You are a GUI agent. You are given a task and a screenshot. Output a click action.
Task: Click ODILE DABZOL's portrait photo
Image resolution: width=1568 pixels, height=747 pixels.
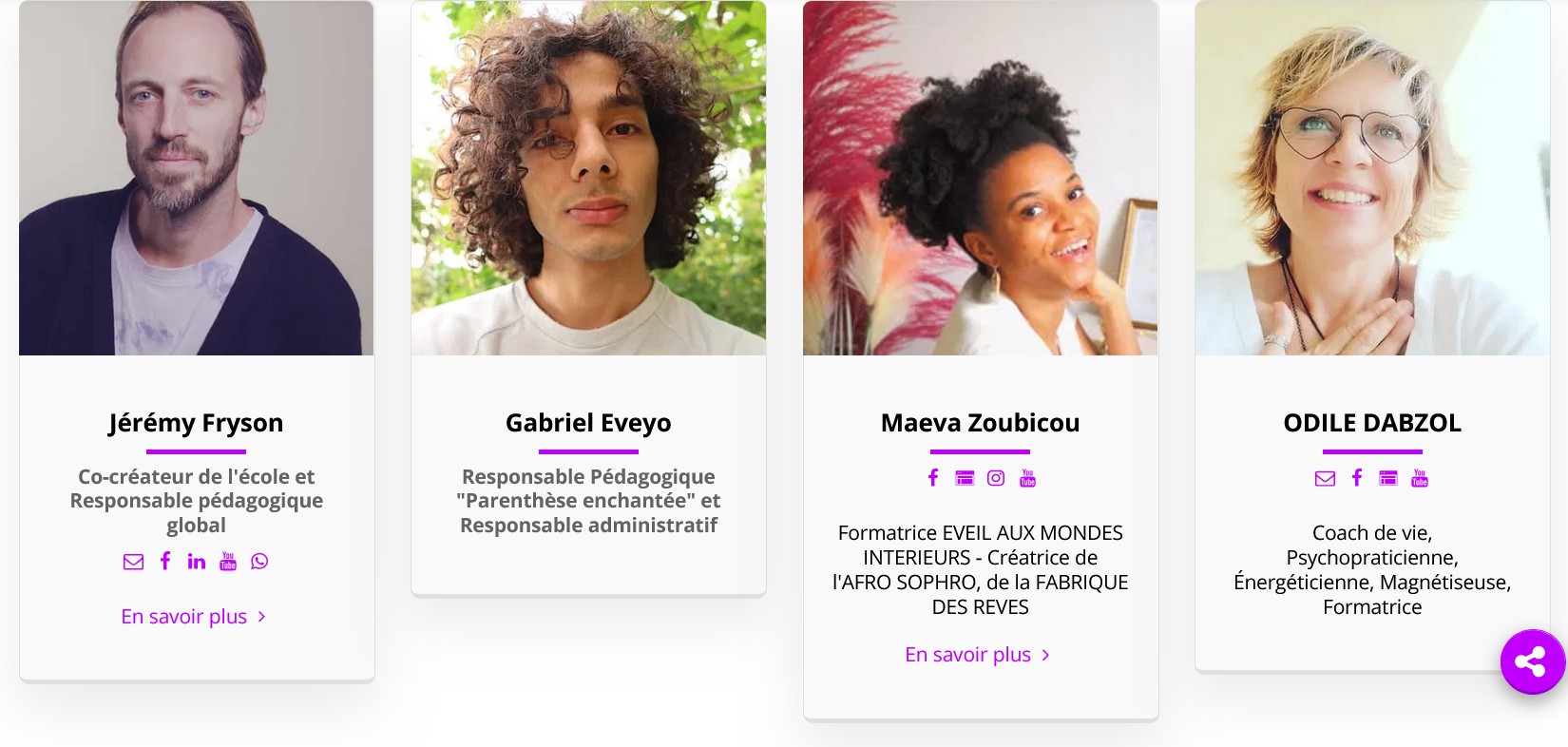(1372, 178)
